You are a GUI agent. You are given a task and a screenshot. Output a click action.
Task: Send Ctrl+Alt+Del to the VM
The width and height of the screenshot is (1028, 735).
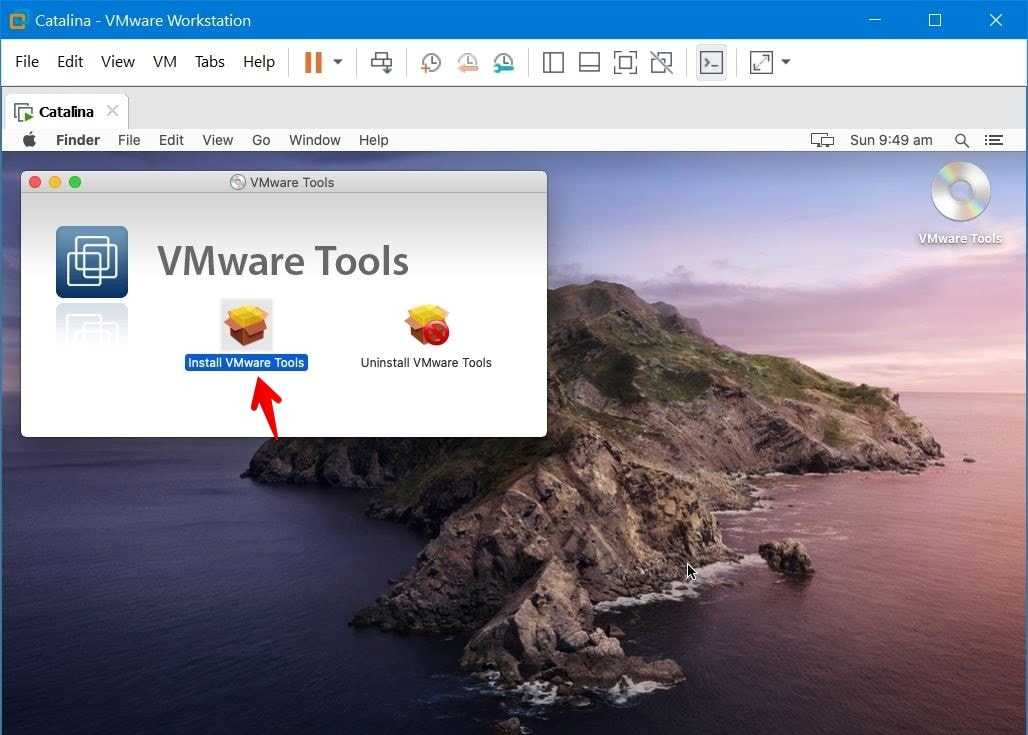[382, 62]
